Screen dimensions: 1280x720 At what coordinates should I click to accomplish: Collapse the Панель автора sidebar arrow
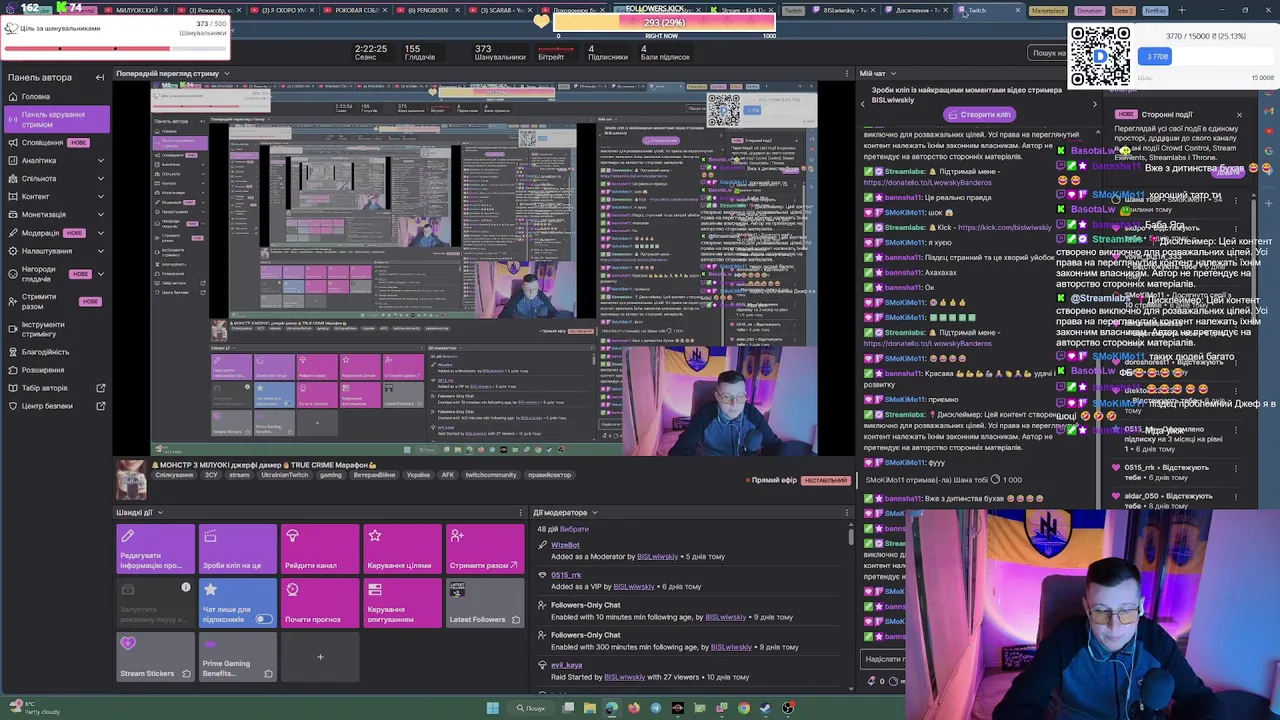(x=100, y=77)
